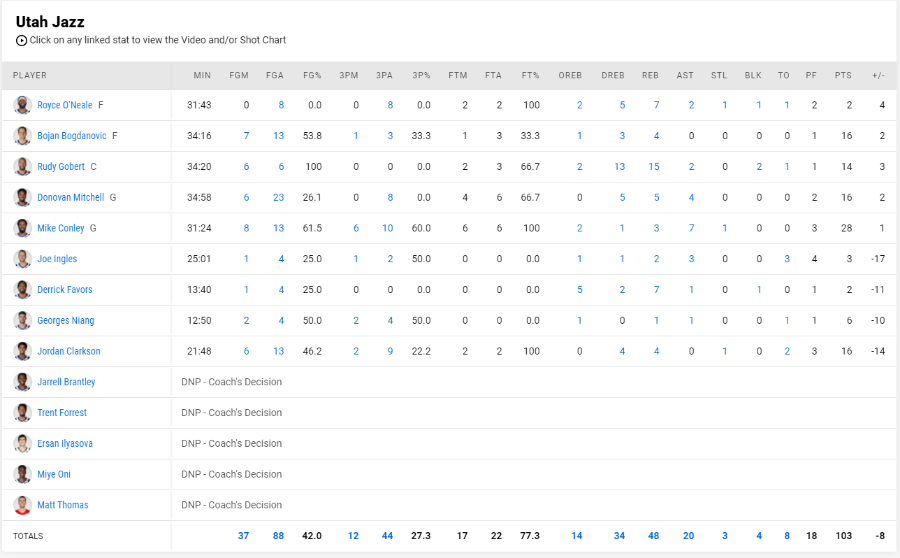Open Jarrell Brantley player link
The height and width of the screenshot is (558, 900).
[x=66, y=382]
